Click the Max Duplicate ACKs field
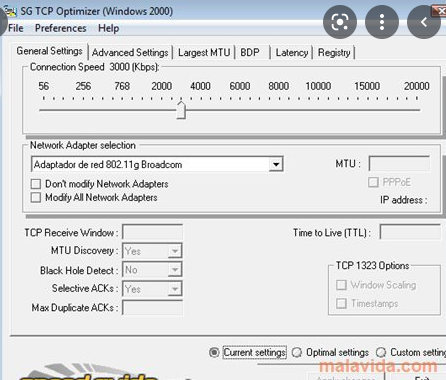446x380 pixels. (x=152, y=307)
